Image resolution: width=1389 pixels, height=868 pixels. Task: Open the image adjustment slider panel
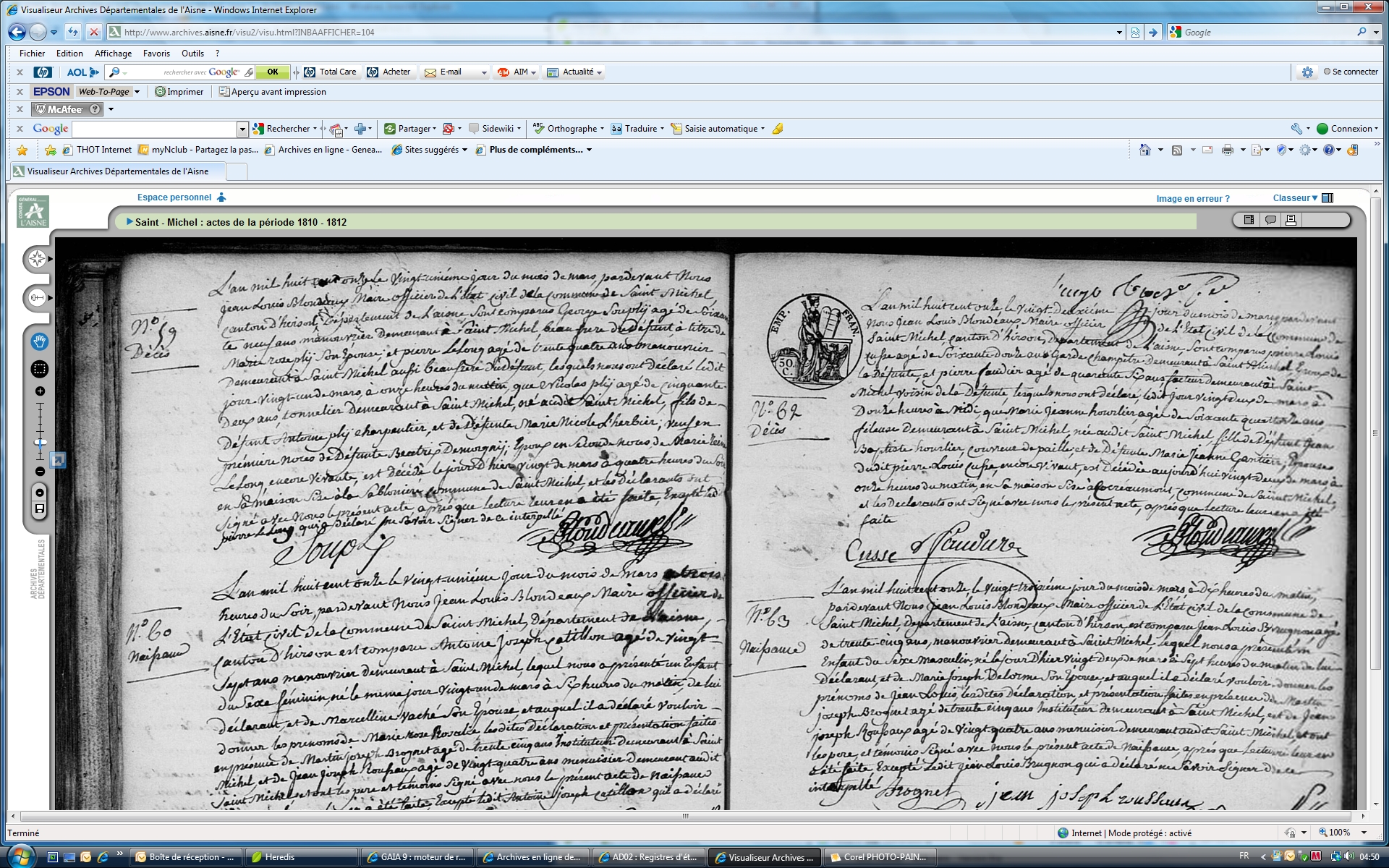(37, 297)
